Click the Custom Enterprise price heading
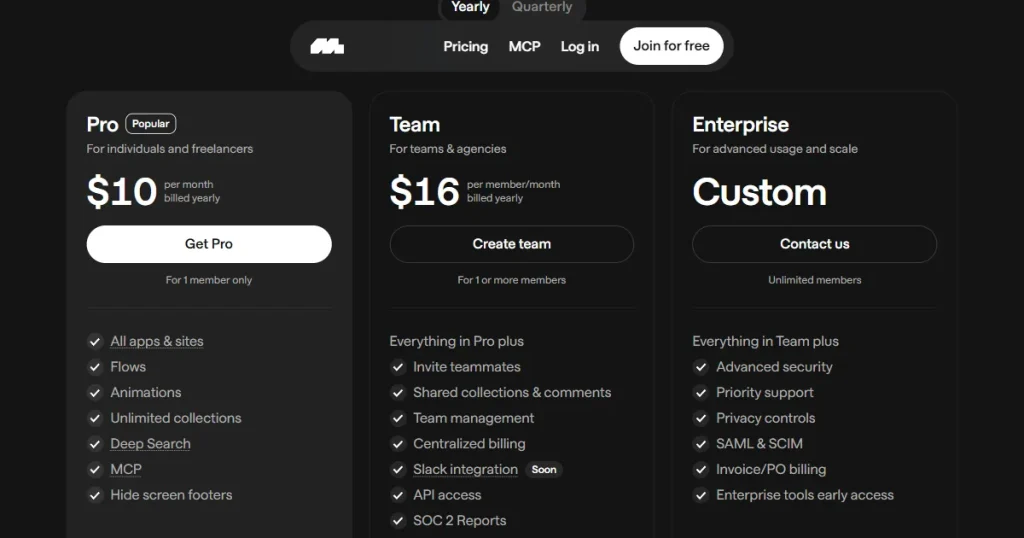1024x538 pixels. pos(760,192)
